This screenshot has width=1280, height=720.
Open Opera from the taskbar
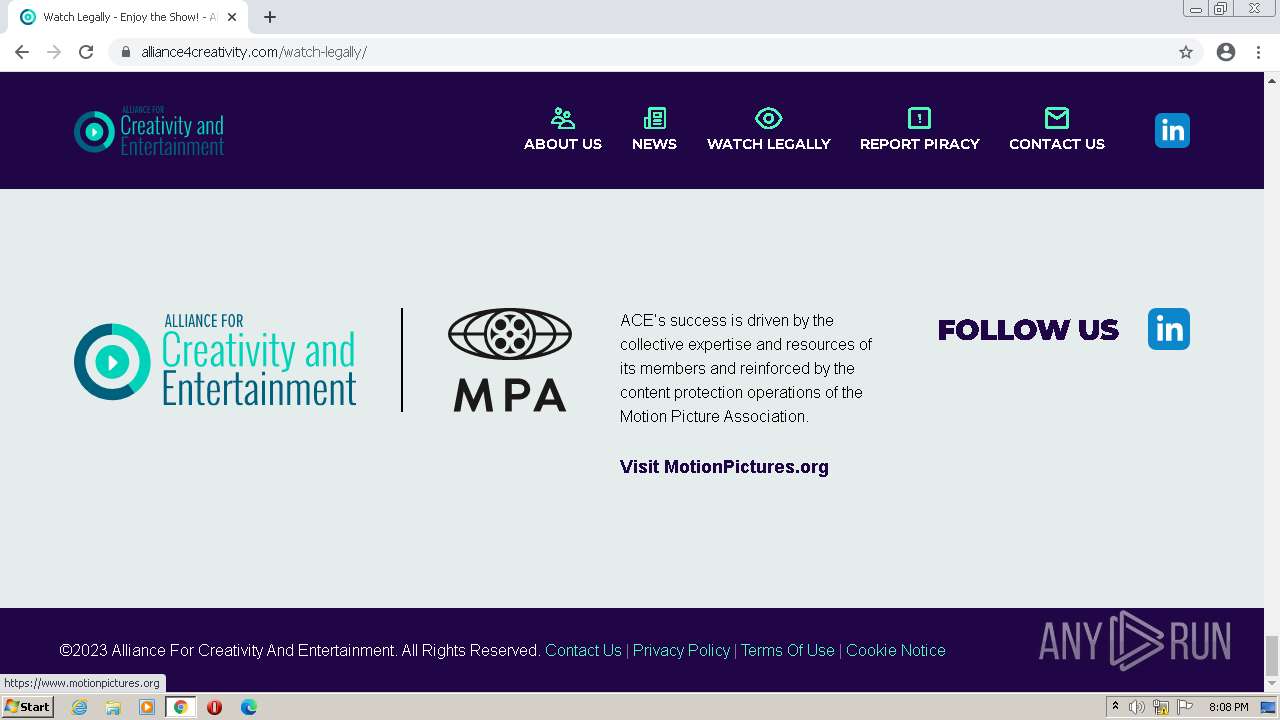(214, 707)
